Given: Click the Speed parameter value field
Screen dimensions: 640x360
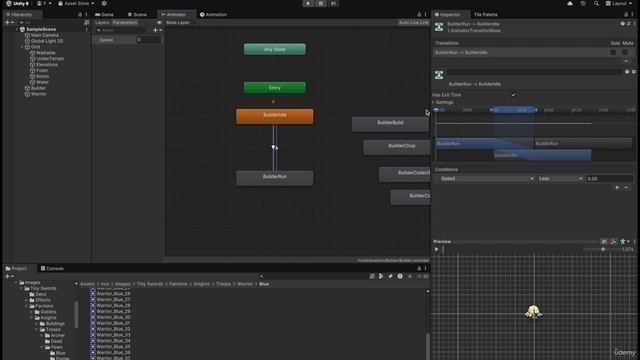Looking at the screenshot, I should pyautogui.click(x=149, y=40).
